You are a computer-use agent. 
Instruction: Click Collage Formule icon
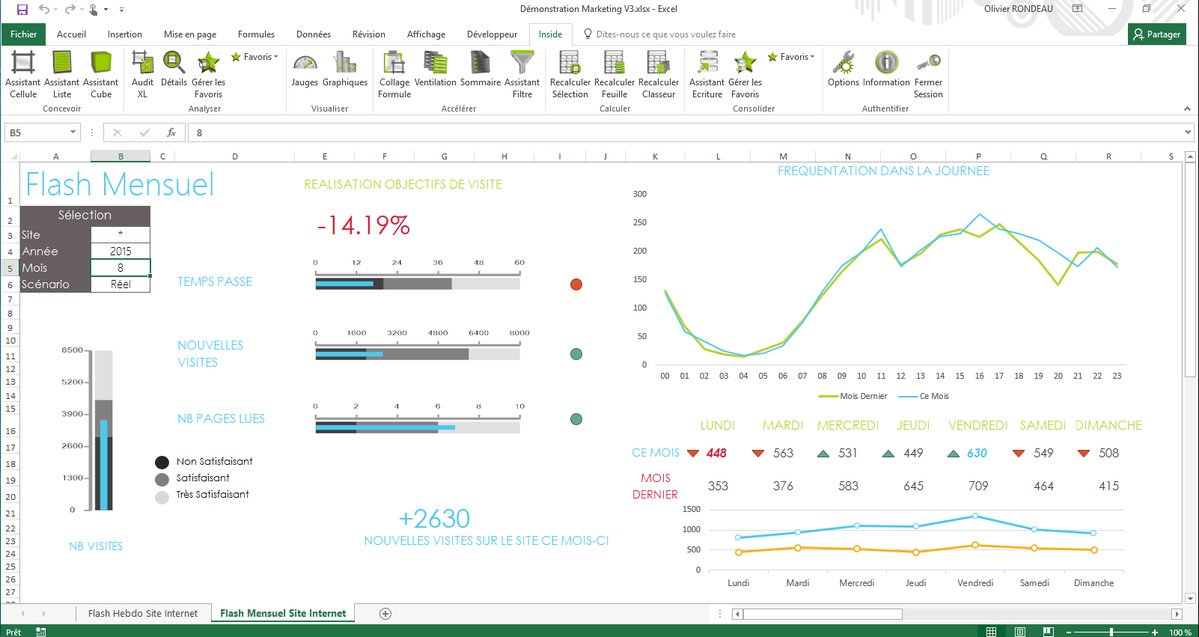tap(394, 74)
